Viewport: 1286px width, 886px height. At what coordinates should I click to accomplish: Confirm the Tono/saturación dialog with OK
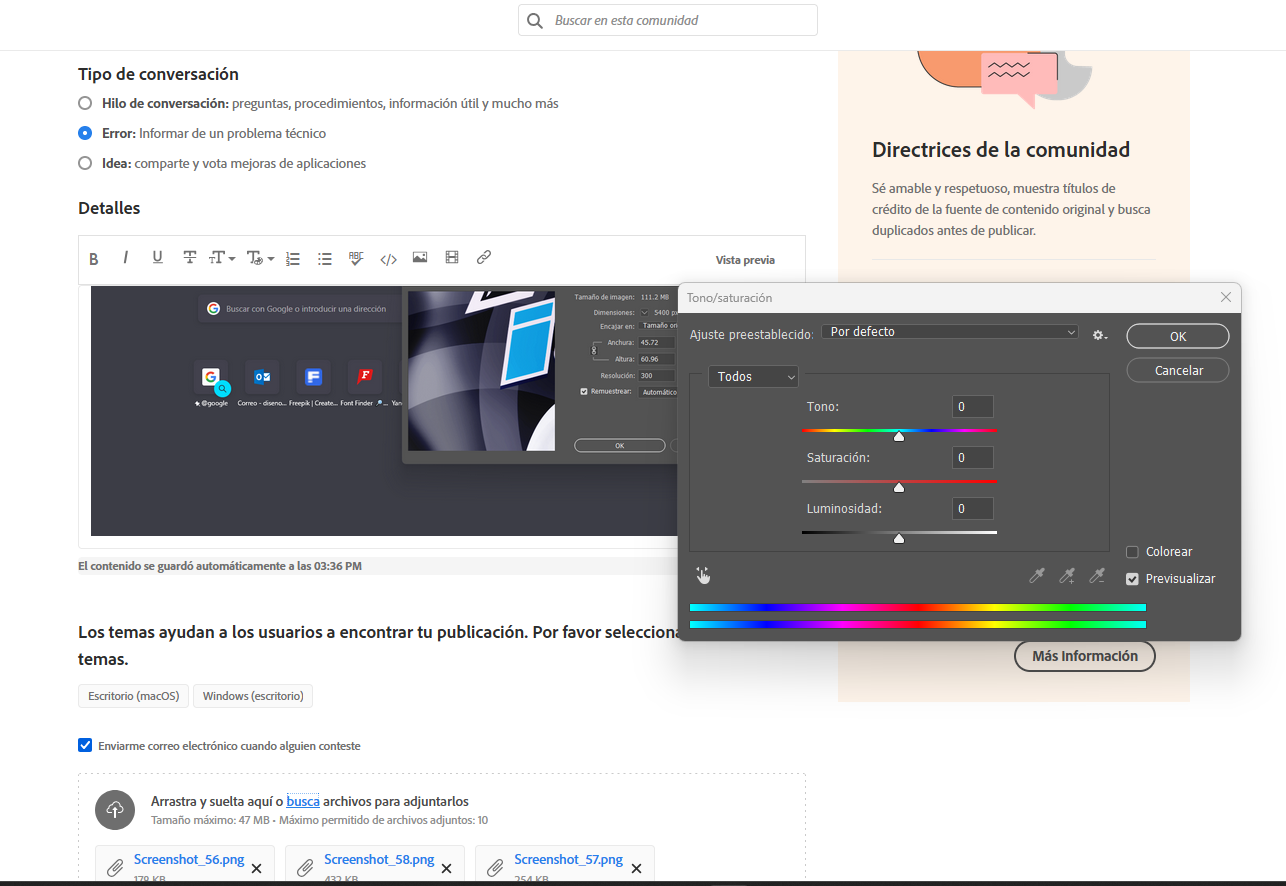click(x=1177, y=336)
